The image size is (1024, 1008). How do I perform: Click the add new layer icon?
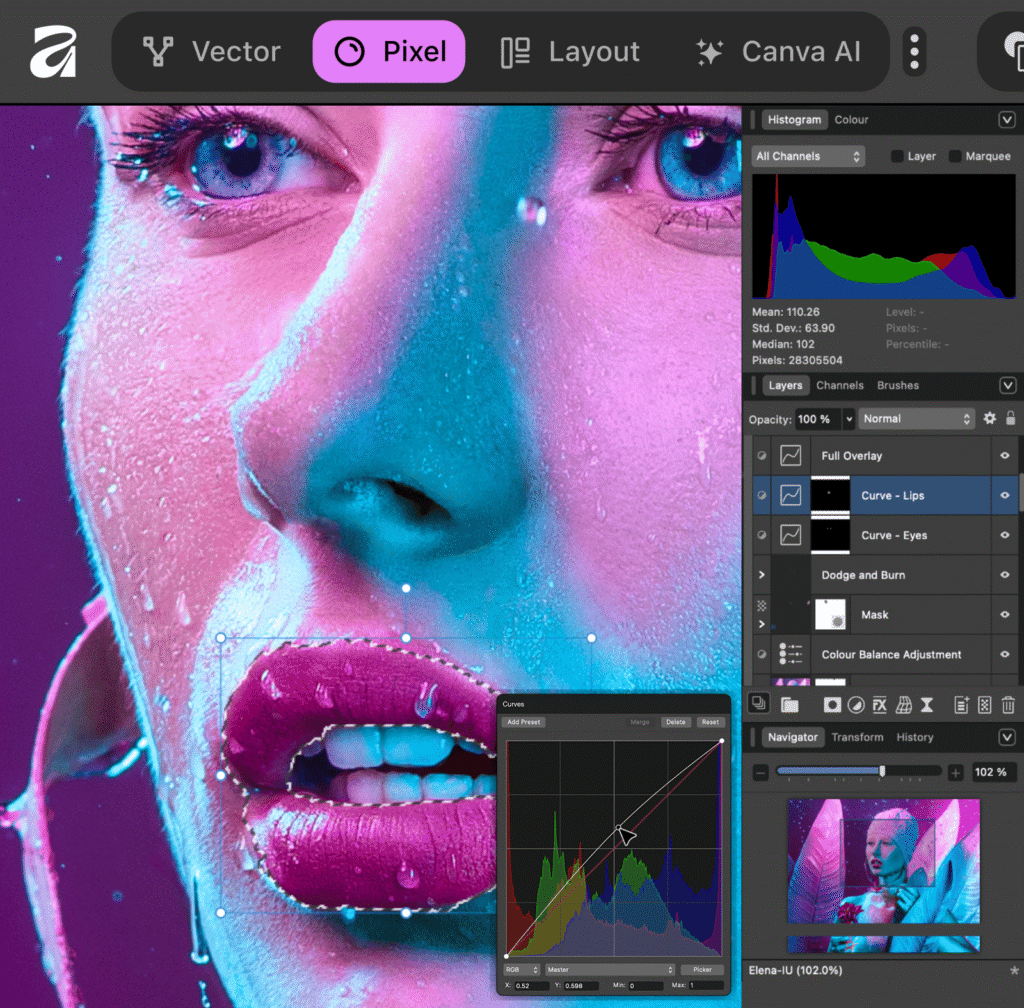(x=962, y=705)
